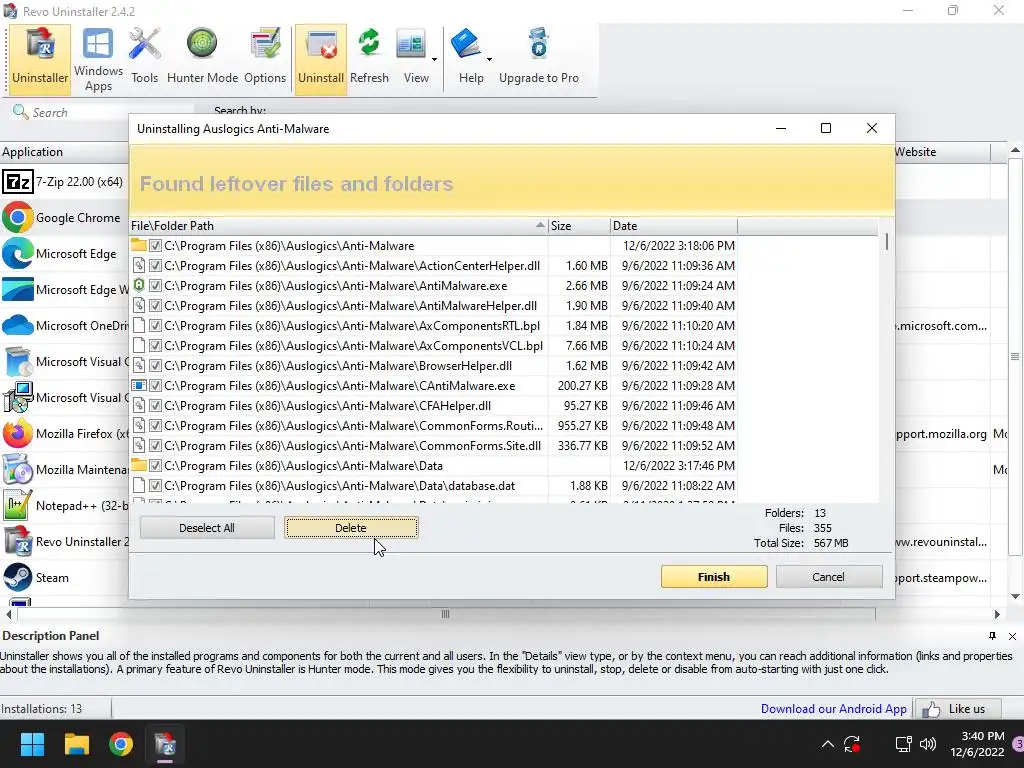The width and height of the screenshot is (1024, 768).
Task: Open Download our Android App link
Action: 833,709
